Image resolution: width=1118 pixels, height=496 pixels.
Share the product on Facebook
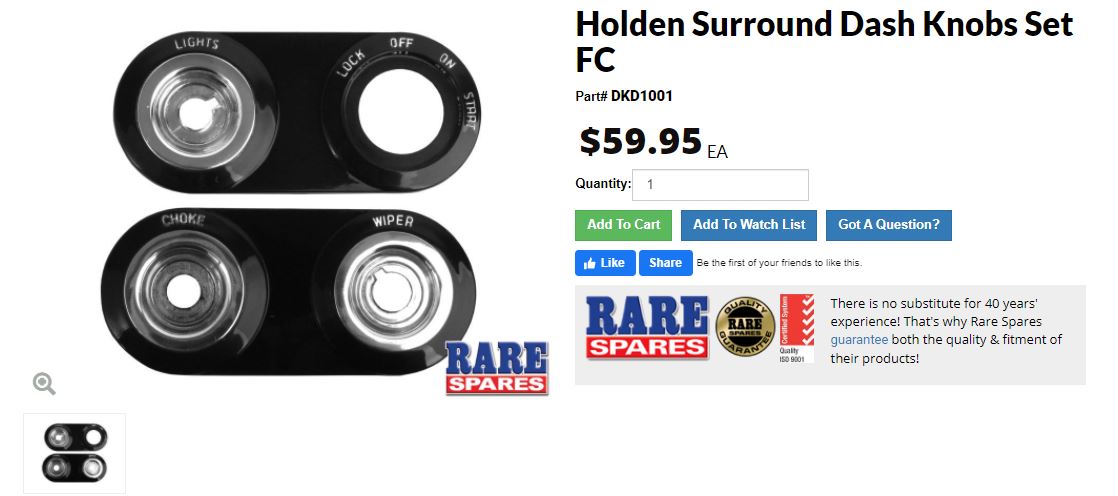tap(665, 263)
